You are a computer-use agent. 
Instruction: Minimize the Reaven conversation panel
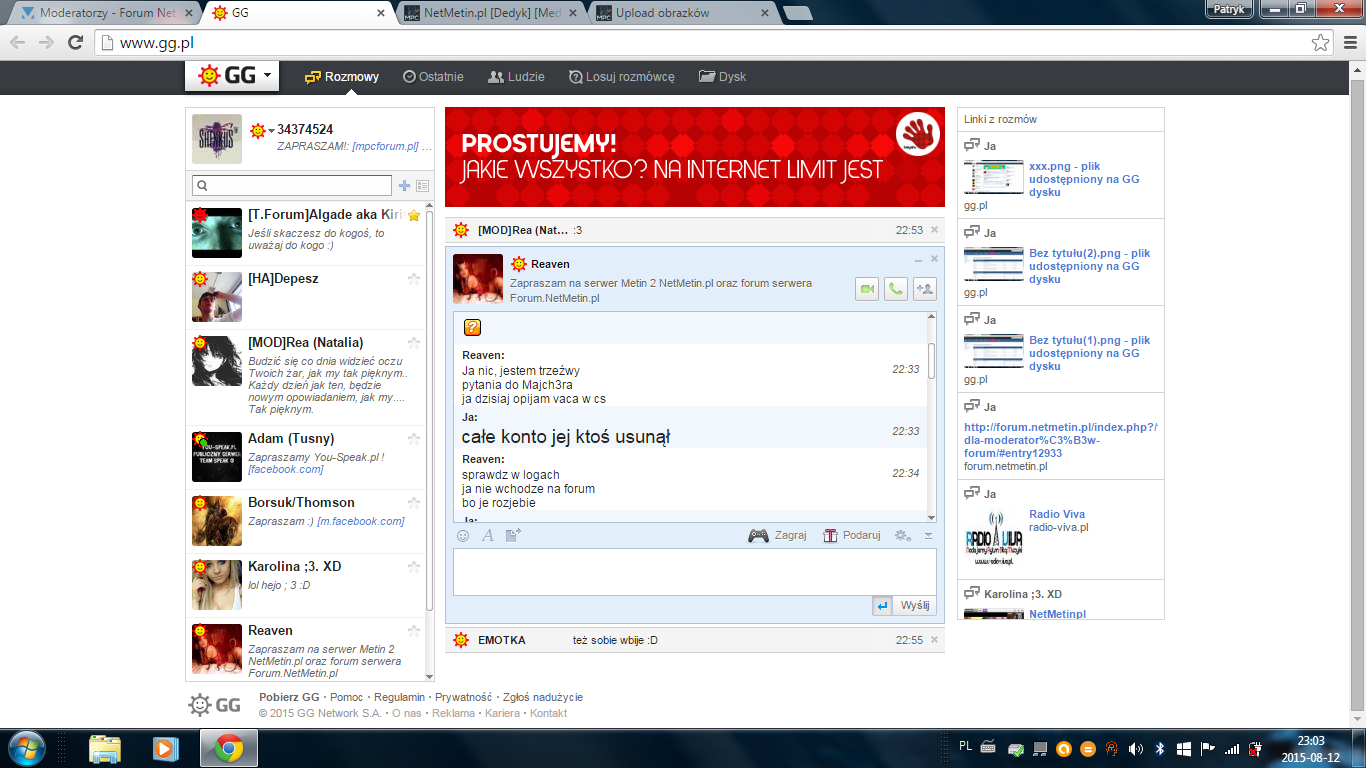(918, 260)
